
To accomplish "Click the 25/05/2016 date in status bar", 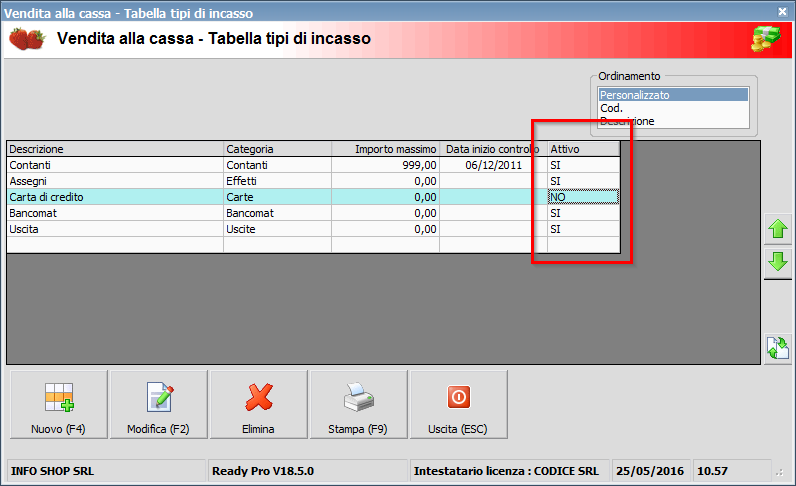I will [x=650, y=471].
